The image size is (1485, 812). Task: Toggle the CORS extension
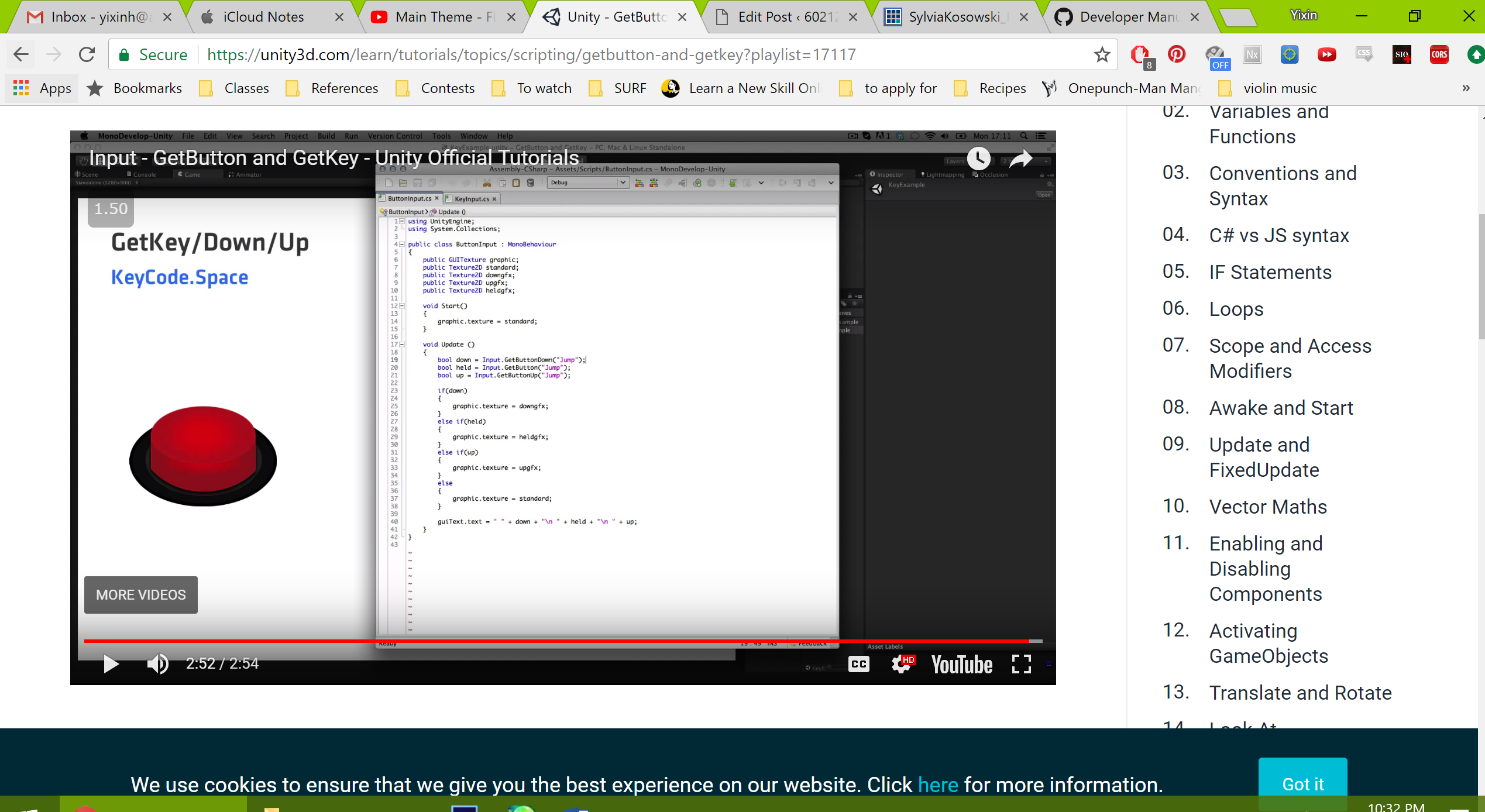tap(1439, 55)
